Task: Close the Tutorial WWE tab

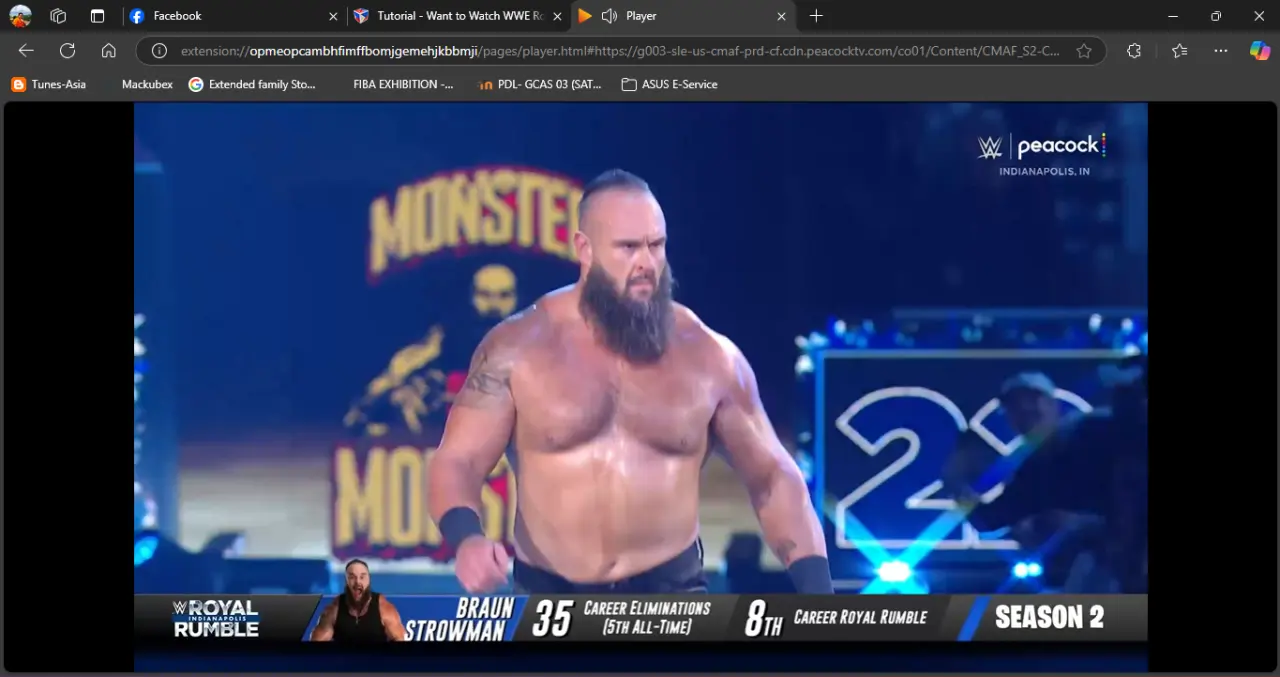Action: pos(557,16)
